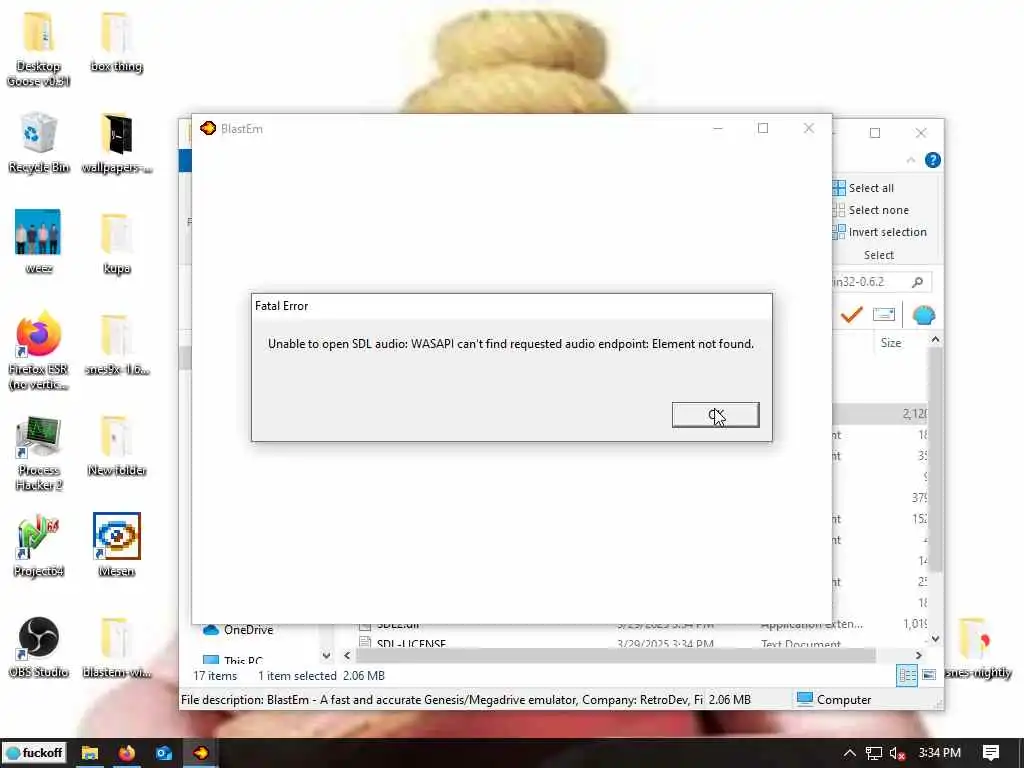
Task: Select the wallpapers folder icon
Action: [116, 143]
